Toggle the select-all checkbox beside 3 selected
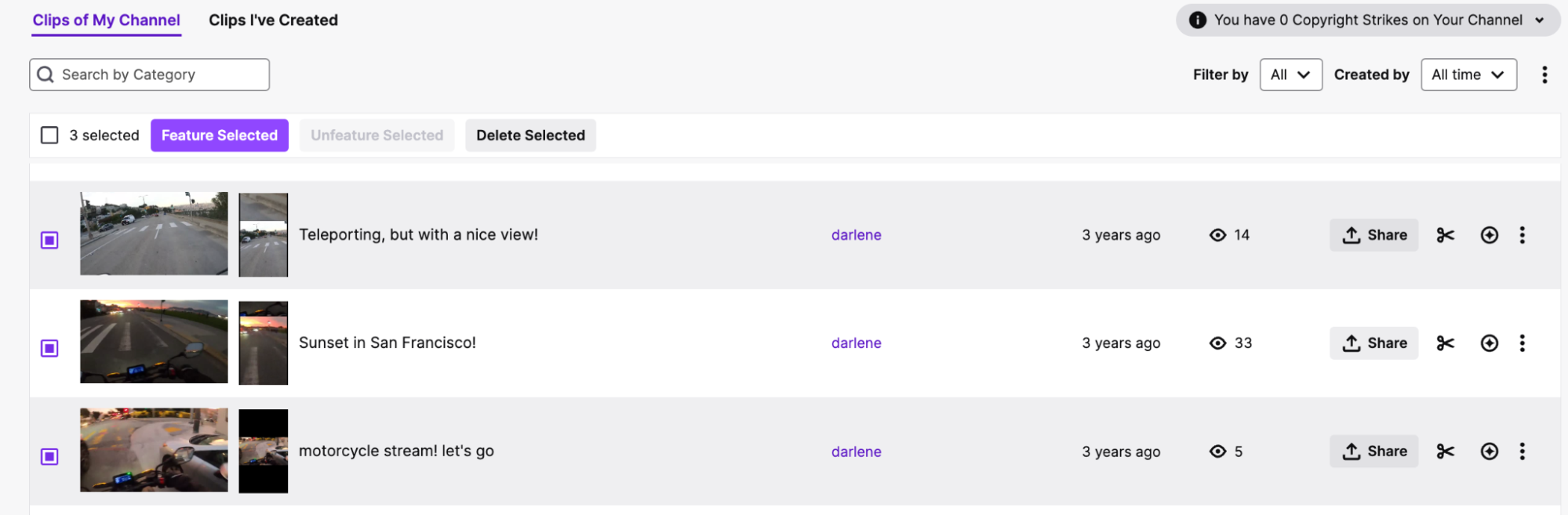Image resolution: width=1568 pixels, height=515 pixels. [x=49, y=136]
